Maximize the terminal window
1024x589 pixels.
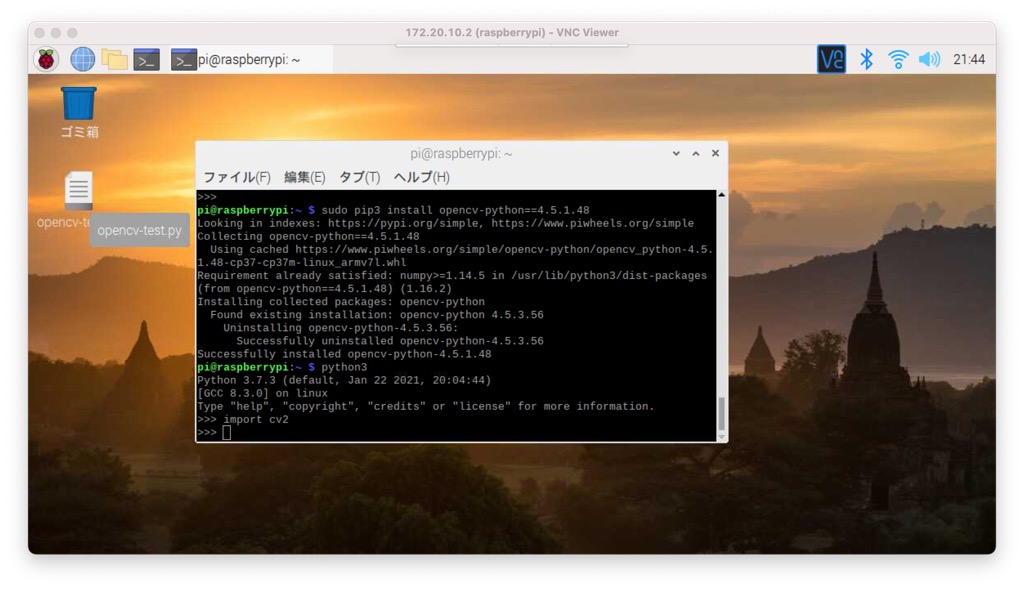[696, 154]
